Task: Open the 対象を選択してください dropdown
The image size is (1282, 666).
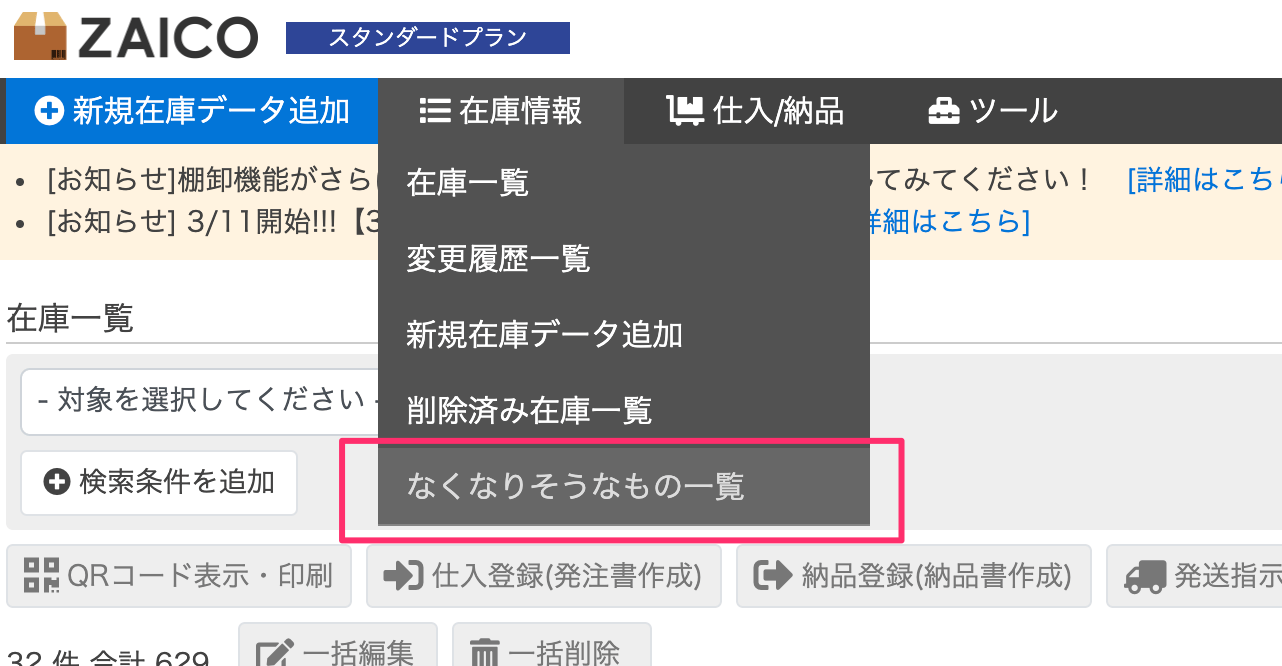Action: click(x=199, y=401)
